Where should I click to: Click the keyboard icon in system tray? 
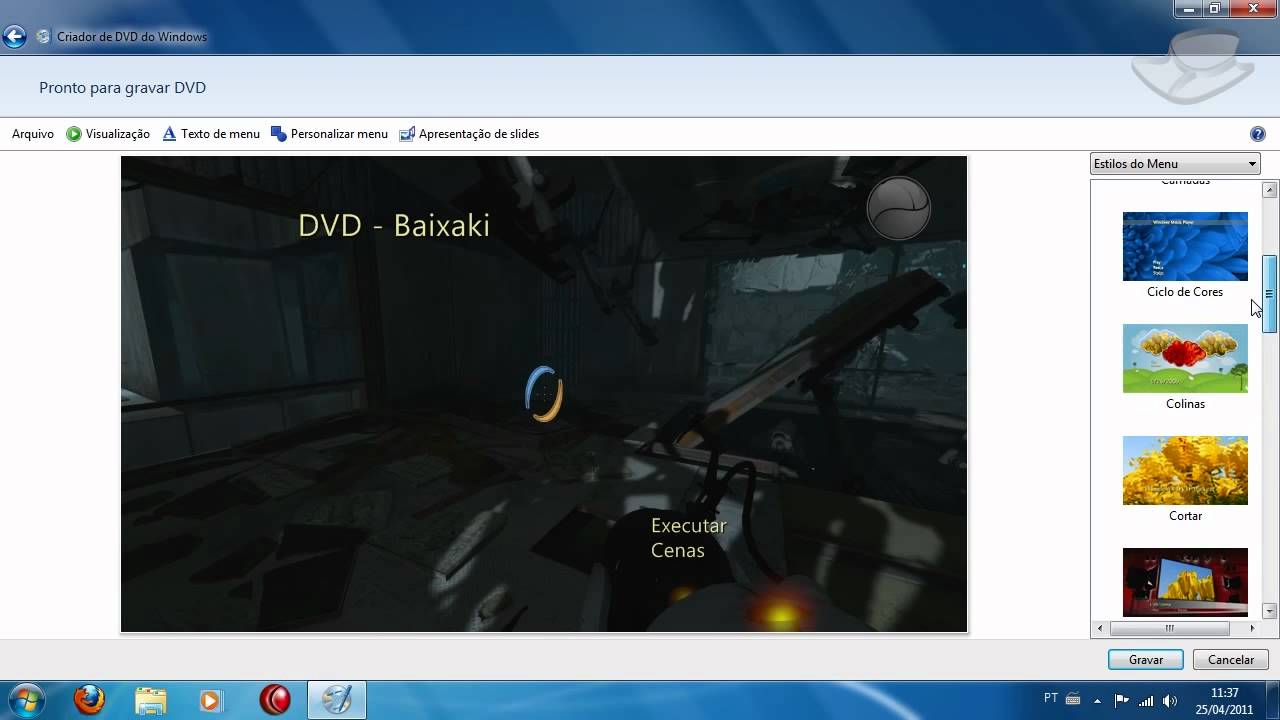click(1073, 699)
